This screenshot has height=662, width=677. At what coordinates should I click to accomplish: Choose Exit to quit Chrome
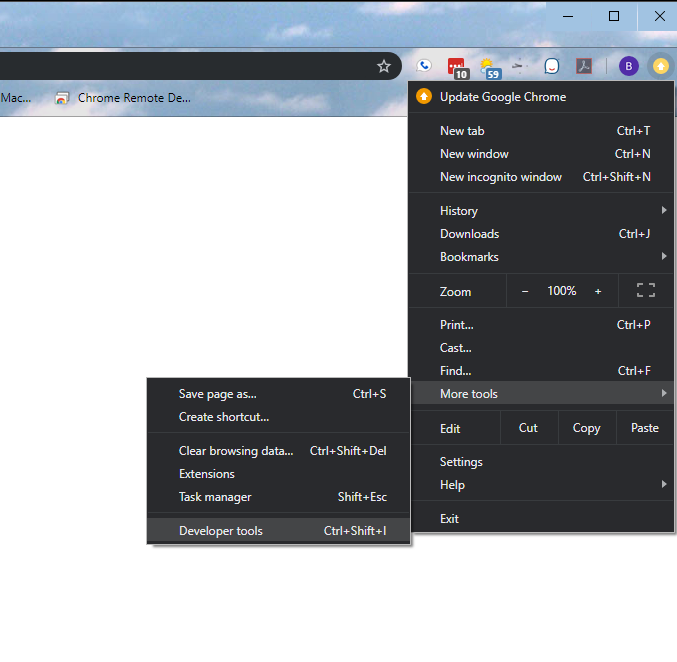[x=541, y=519]
